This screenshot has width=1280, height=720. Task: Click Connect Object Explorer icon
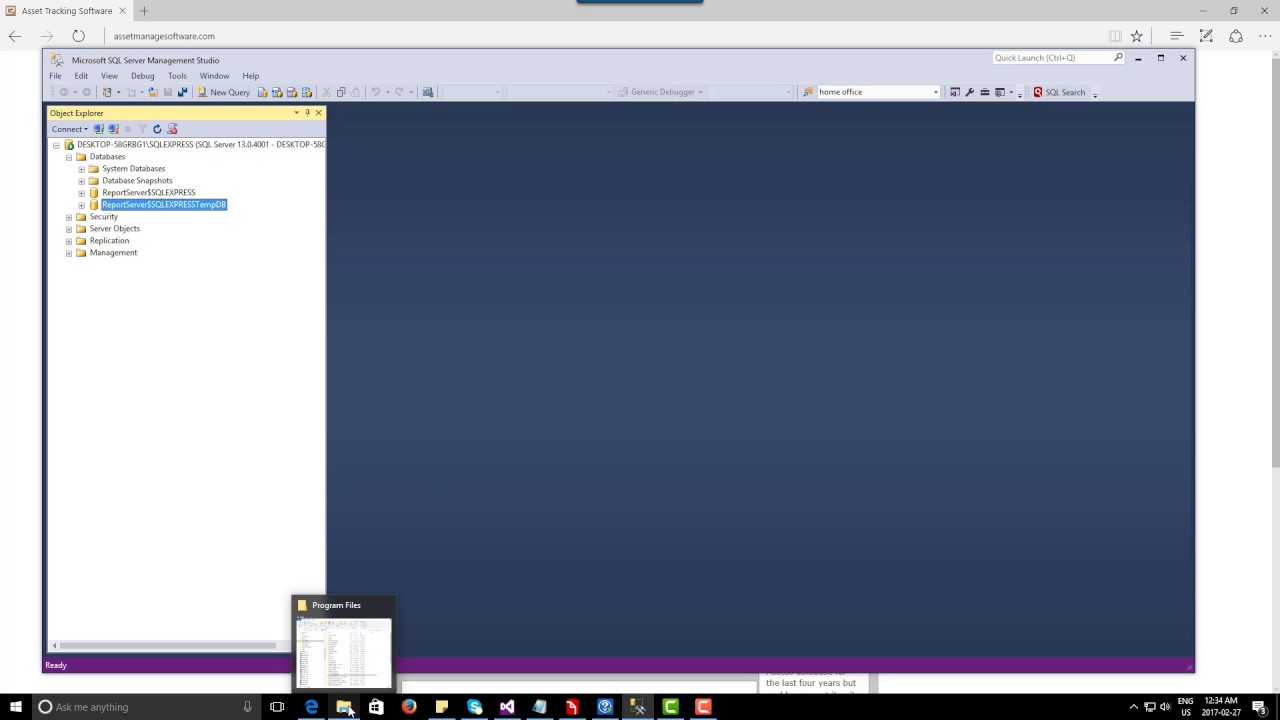pyautogui.click(x=99, y=129)
